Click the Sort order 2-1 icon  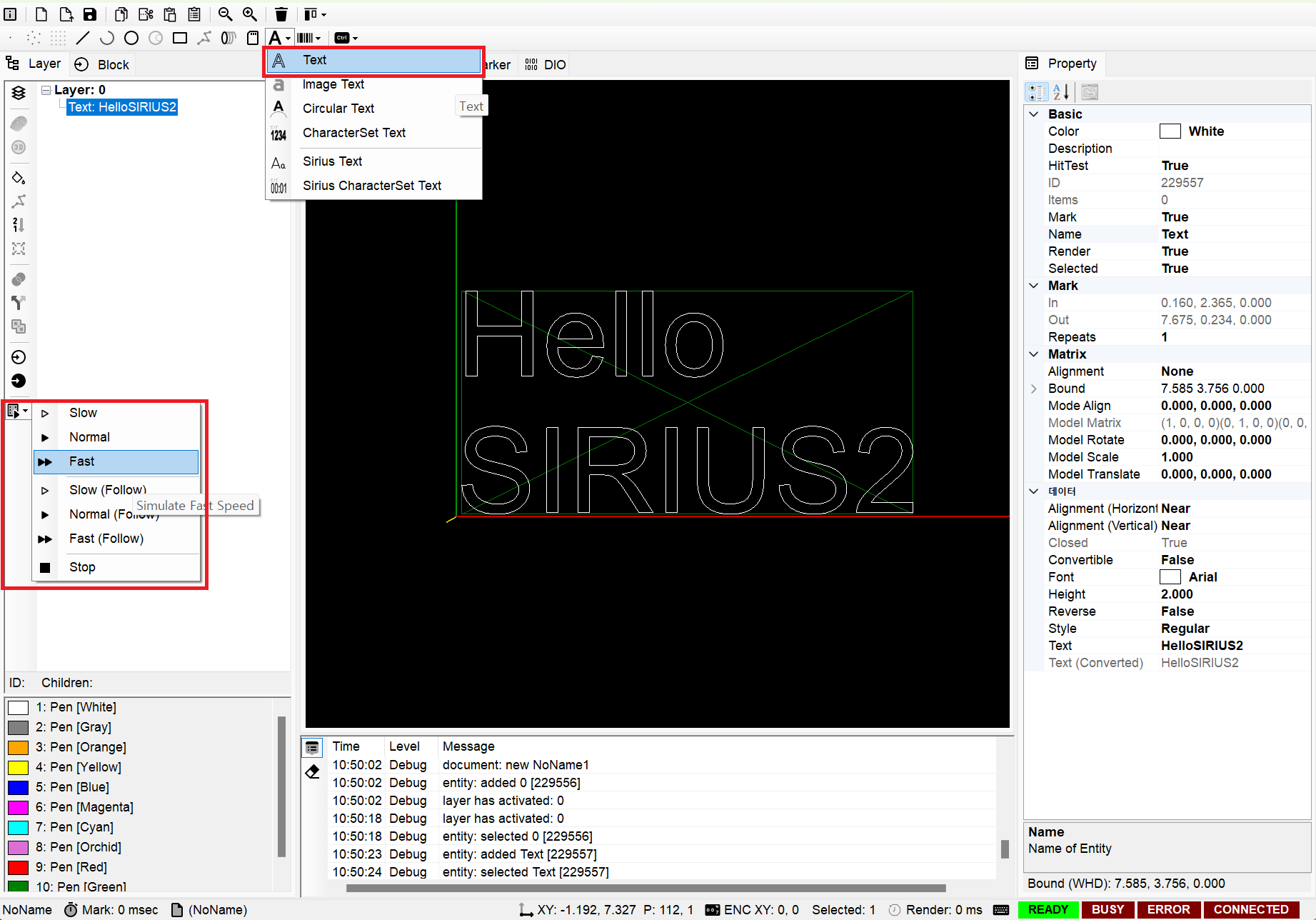[x=19, y=225]
